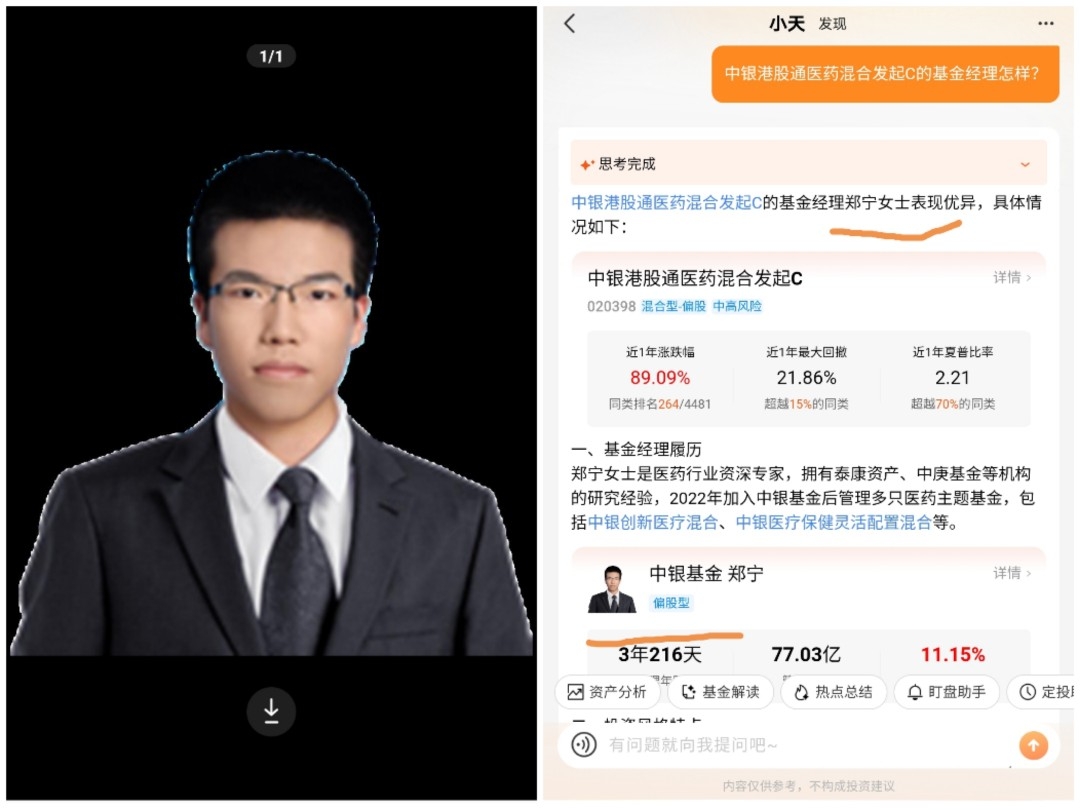Open the three-dot more options menu
Viewport: 1080px width, 810px height.
[1046, 23]
